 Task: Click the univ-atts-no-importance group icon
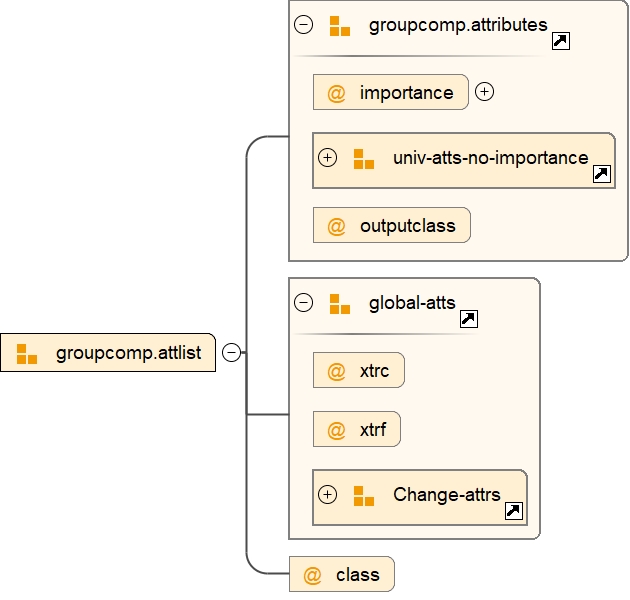point(364,159)
